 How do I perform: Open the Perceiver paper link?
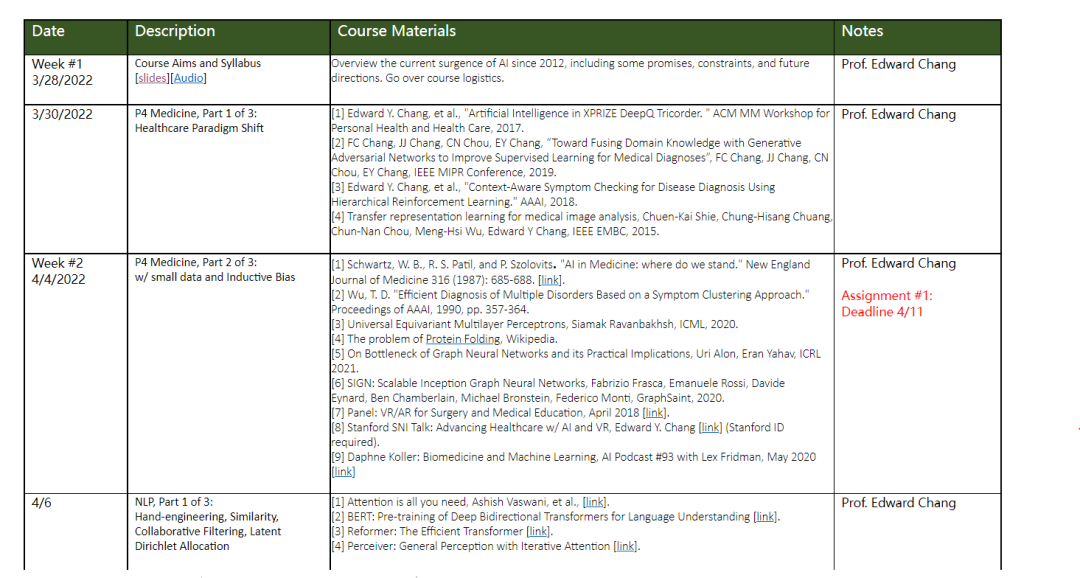[625, 546]
